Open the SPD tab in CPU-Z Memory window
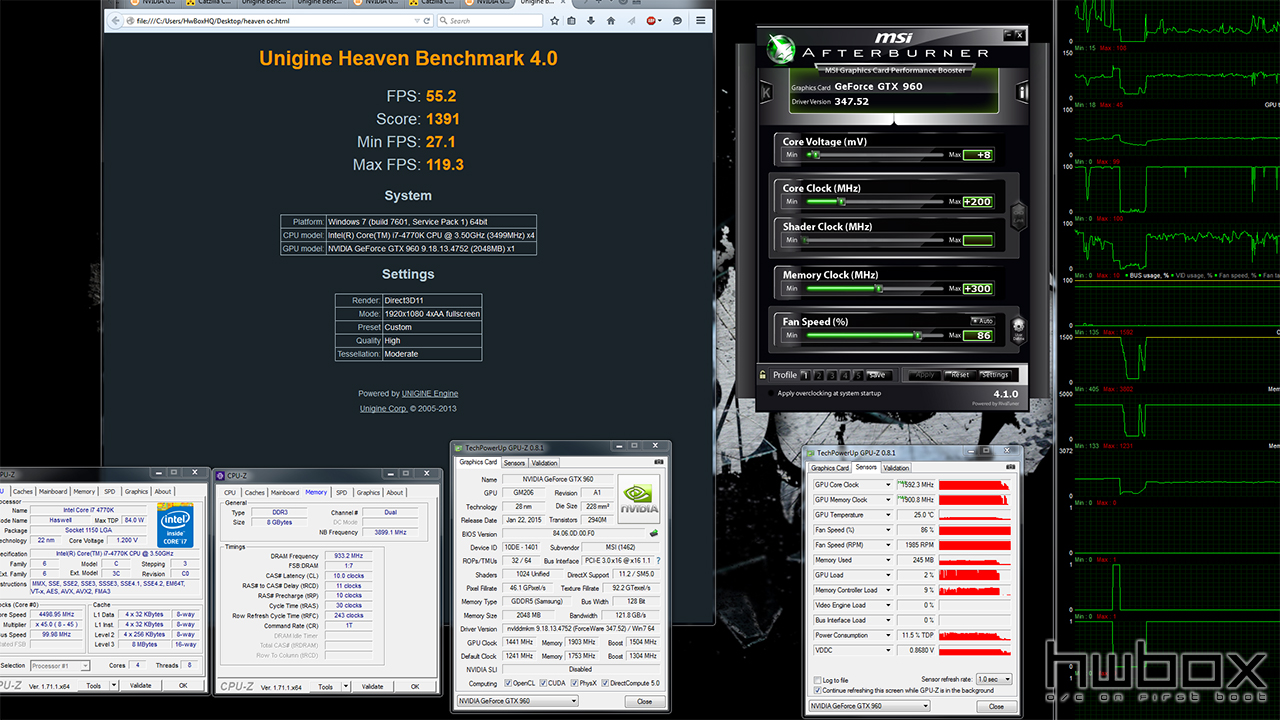The height and width of the screenshot is (720, 1280). point(341,492)
